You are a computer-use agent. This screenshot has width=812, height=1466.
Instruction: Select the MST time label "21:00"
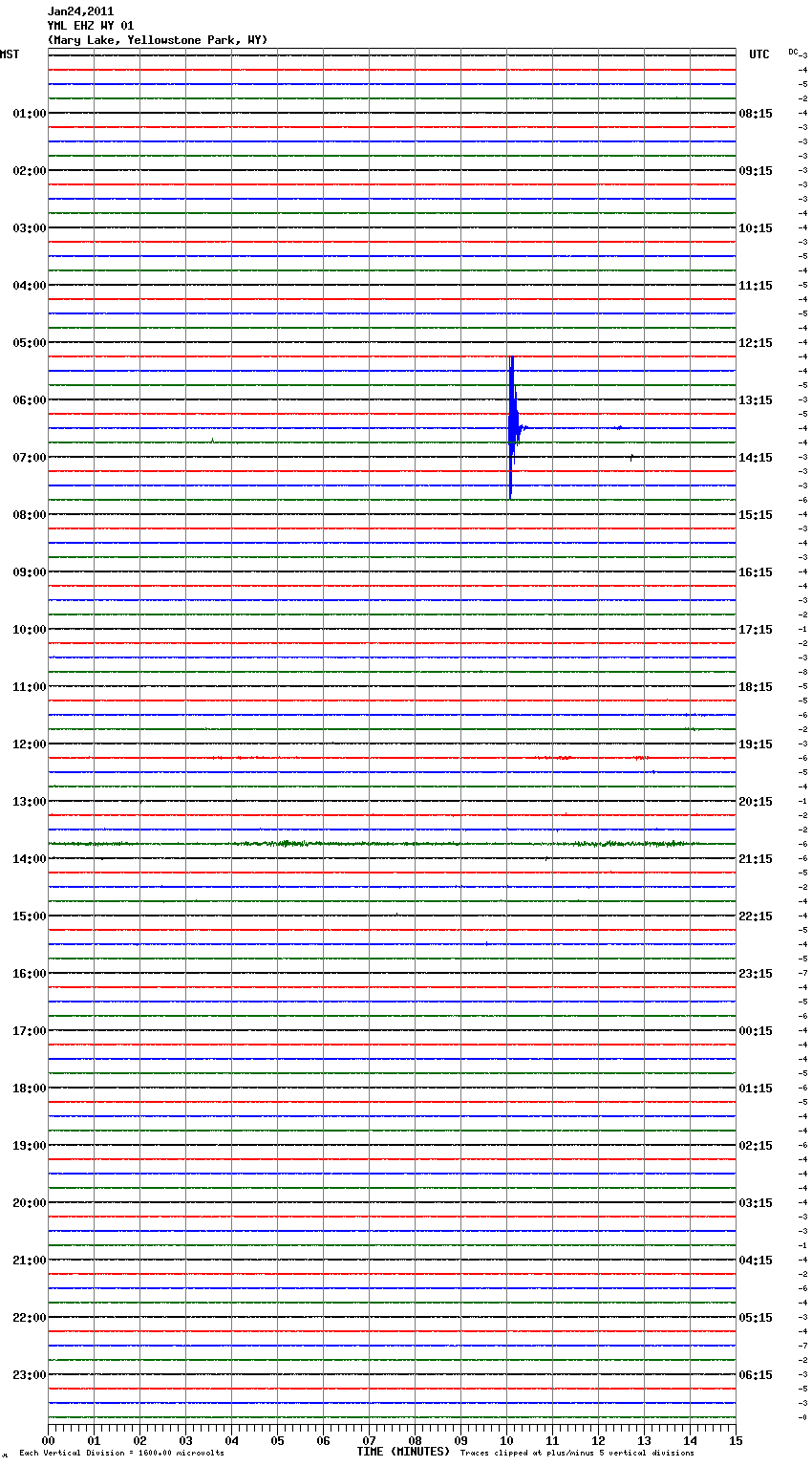pyautogui.click(x=30, y=1261)
